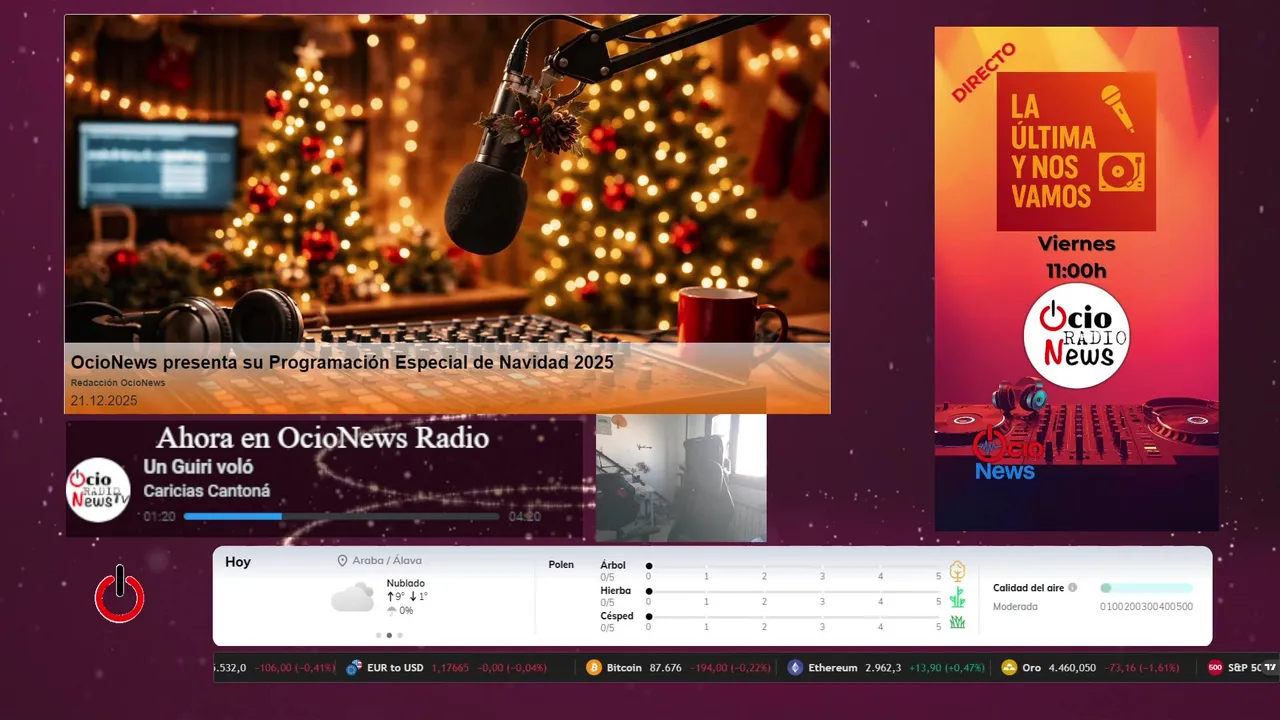Screen dimensions: 1280x720
Task: Click the Césped pollen level slider
Action: [x=794, y=616]
